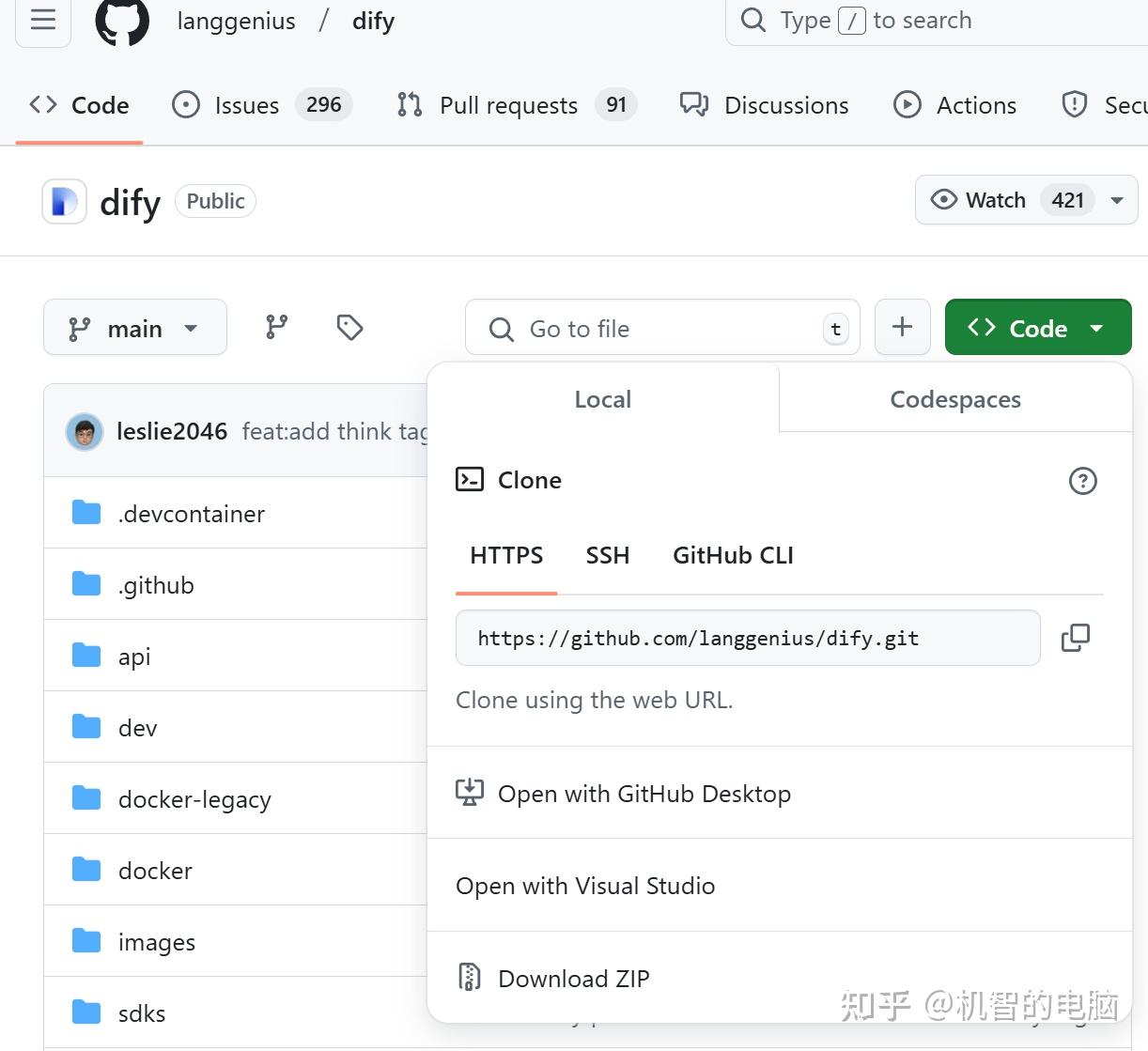Screen dimensions: 1148x1051
Task: Open the .github folder
Action: coord(156,585)
